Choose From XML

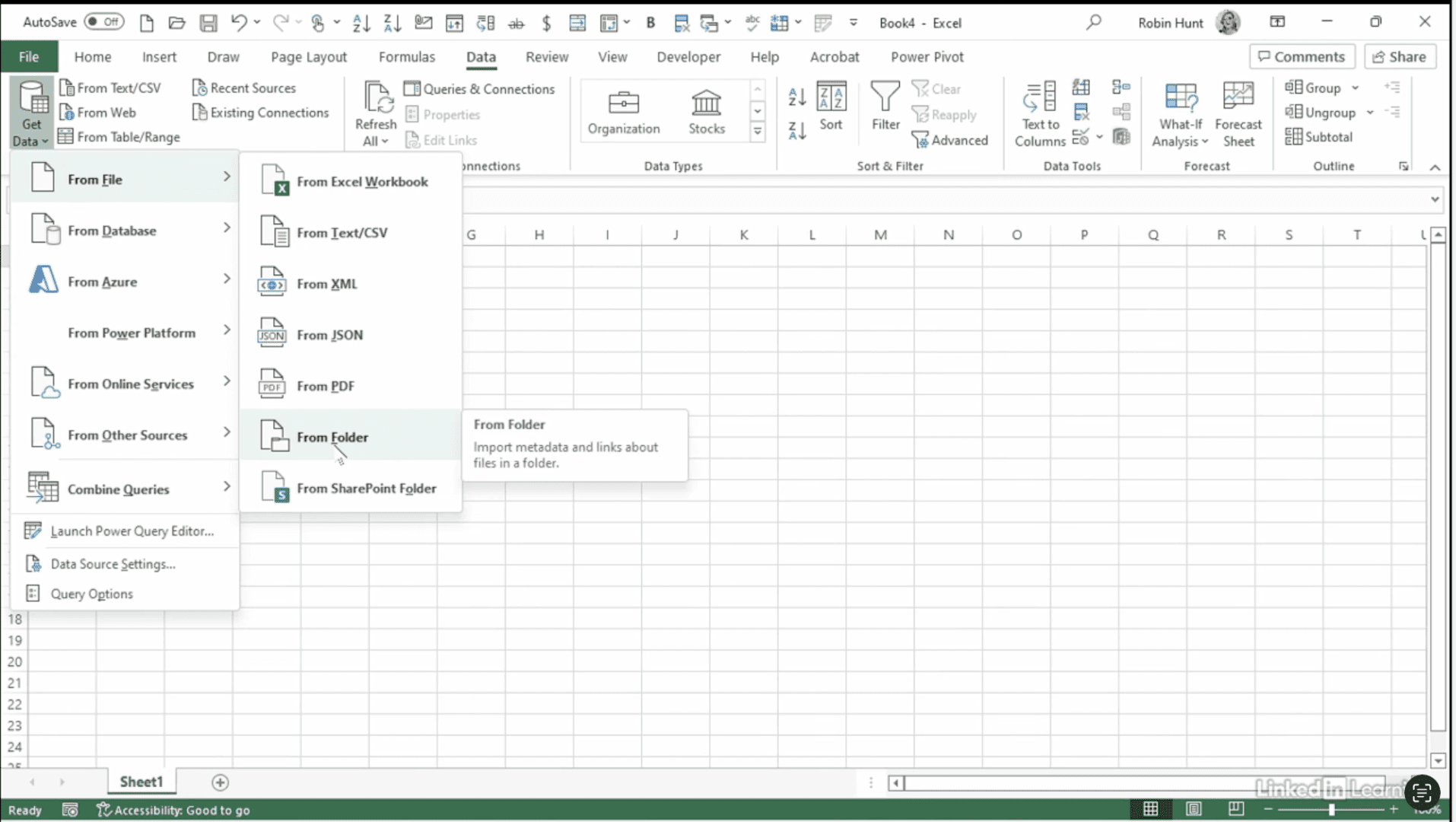click(351, 283)
